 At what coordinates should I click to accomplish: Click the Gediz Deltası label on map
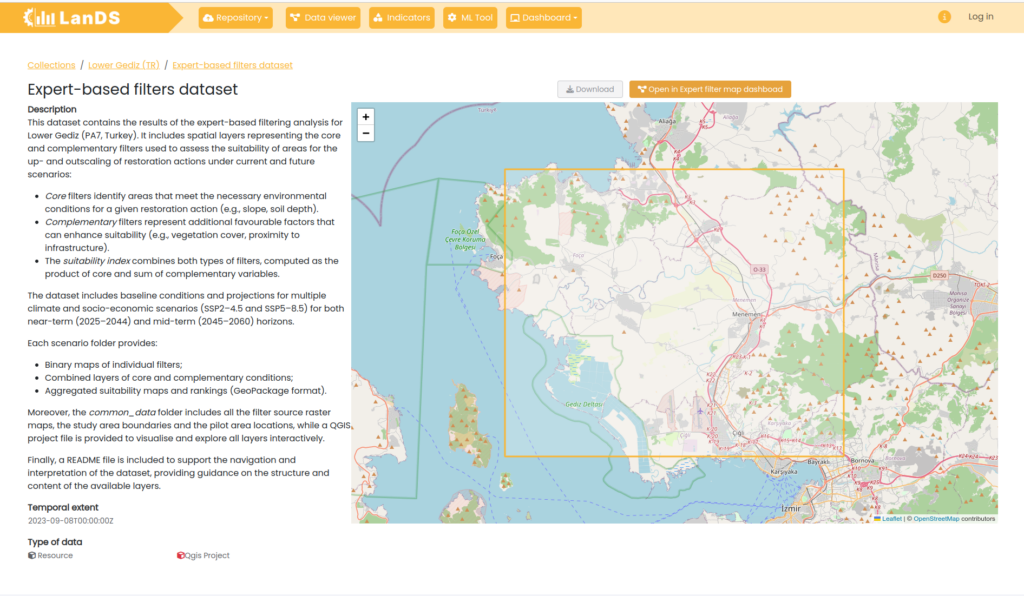point(584,404)
